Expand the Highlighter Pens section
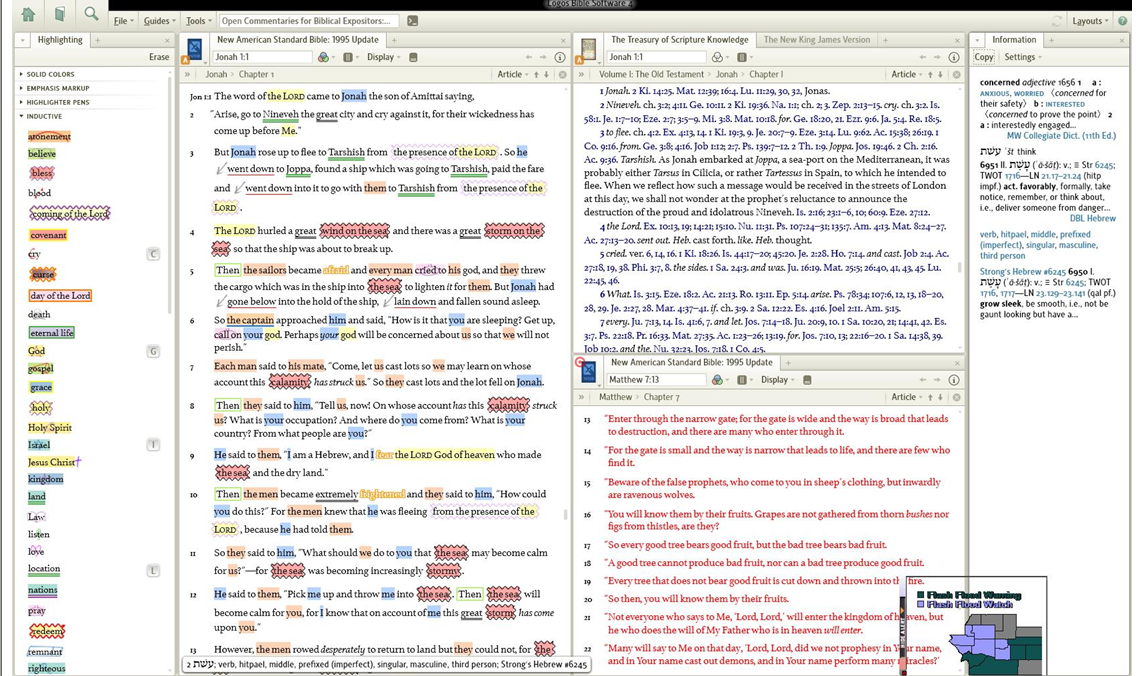 57,102
